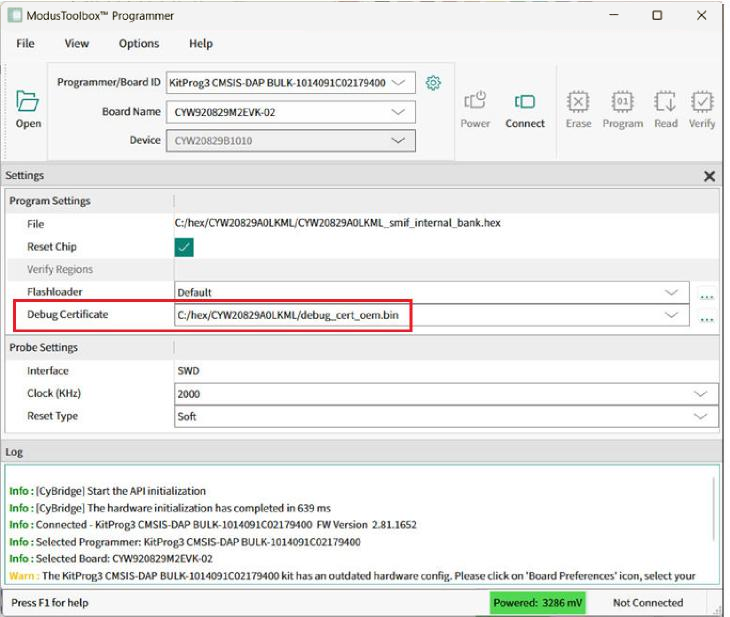The image size is (730, 617).
Task: Browse for Flashloader file with ellipsis button
Action: tap(707, 294)
